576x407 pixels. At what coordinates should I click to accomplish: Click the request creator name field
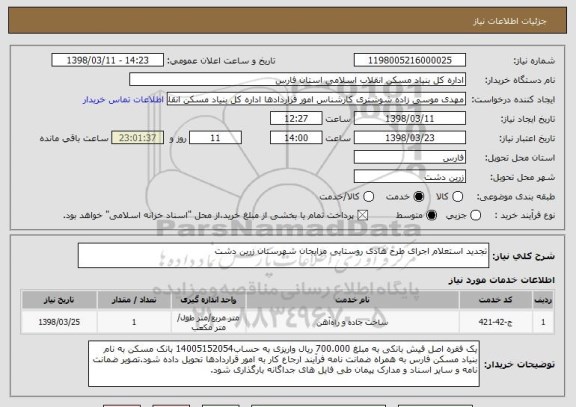click(x=316, y=99)
